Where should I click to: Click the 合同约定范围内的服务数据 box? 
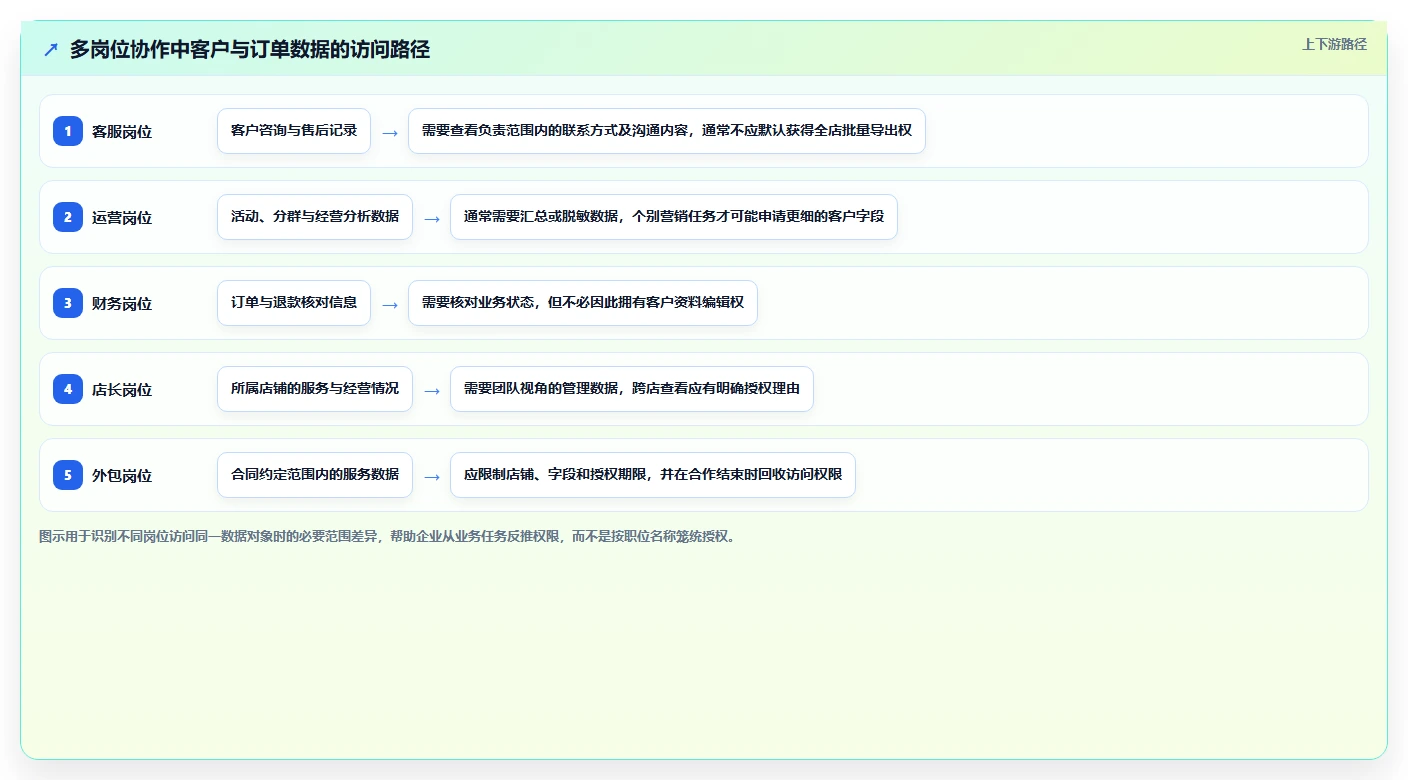pyautogui.click(x=315, y=475)
